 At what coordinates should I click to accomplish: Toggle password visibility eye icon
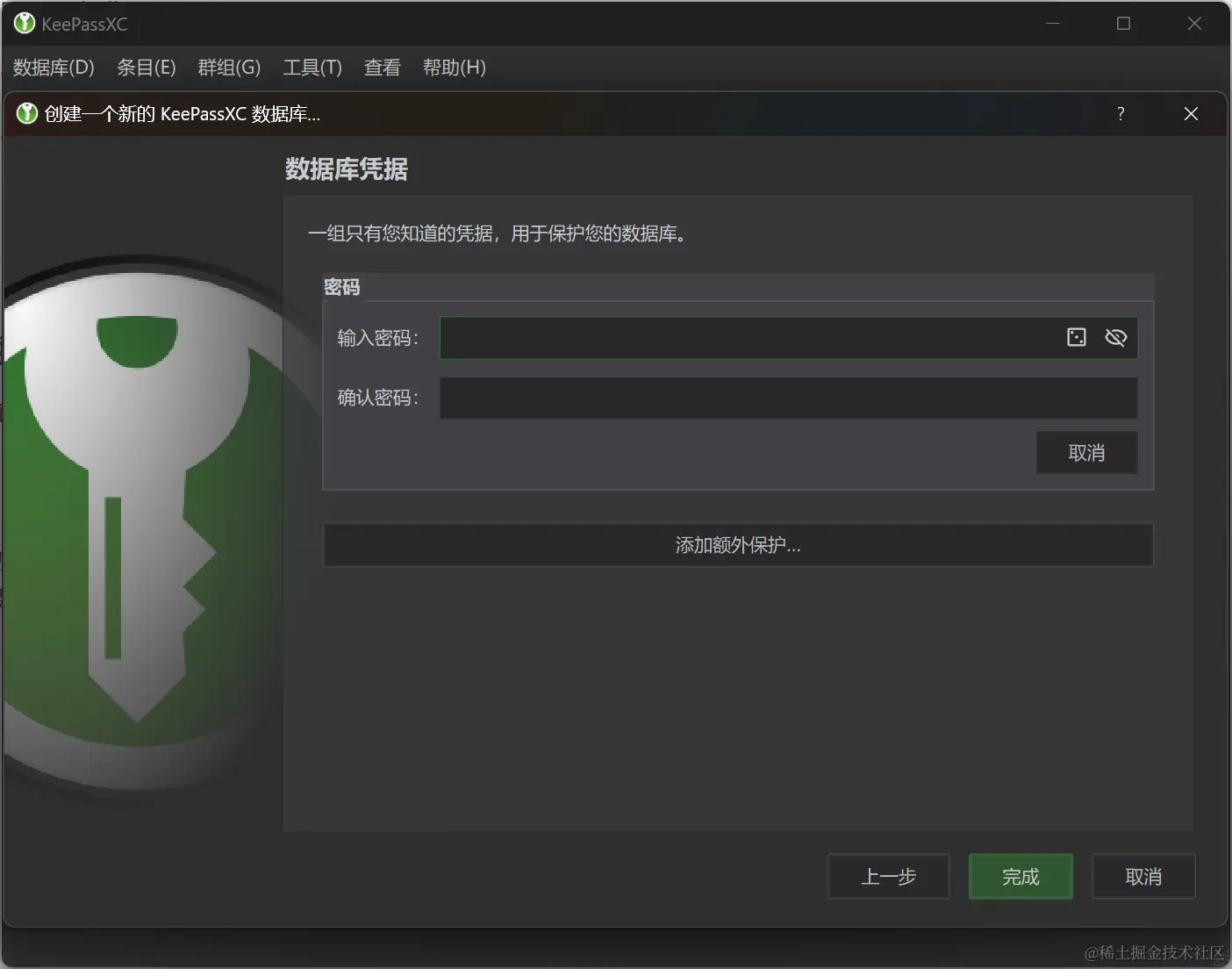(1115, 338)
